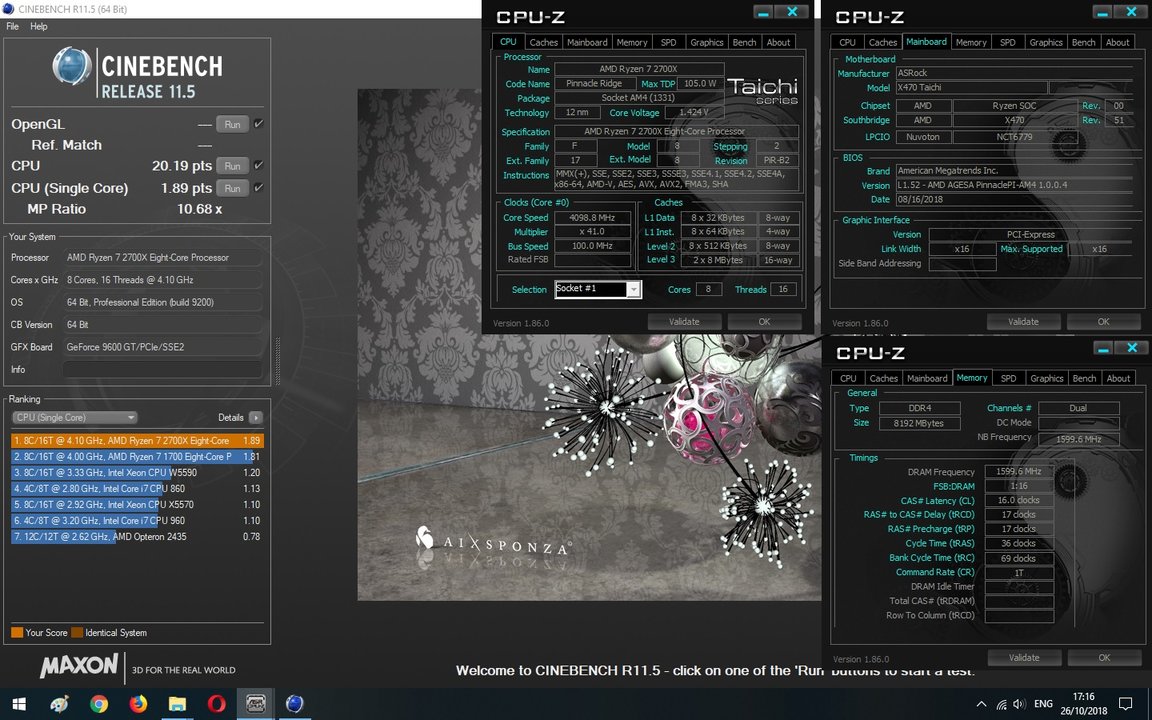Open Caches tab in CPU window
Screen dimensions: 1152x720
pos(544,43)
